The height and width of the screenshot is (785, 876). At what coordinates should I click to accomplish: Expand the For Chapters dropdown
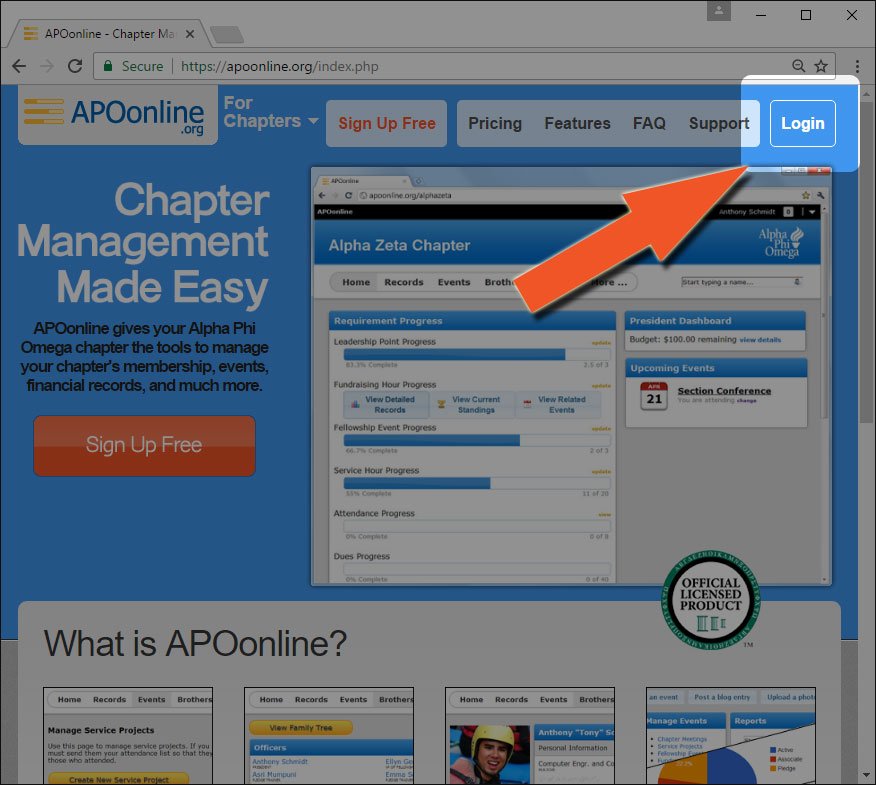pyautogui.click(x=271, y=112)
